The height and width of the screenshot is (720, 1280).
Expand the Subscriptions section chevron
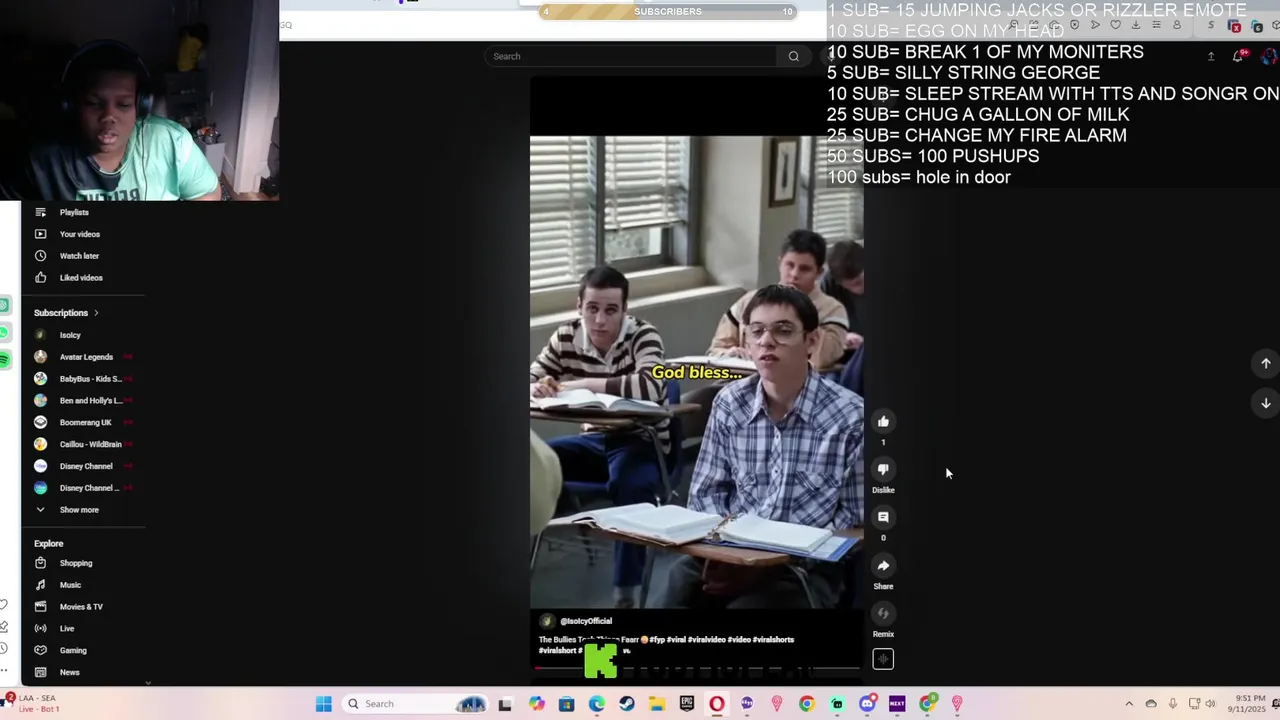tap(96, 313)
